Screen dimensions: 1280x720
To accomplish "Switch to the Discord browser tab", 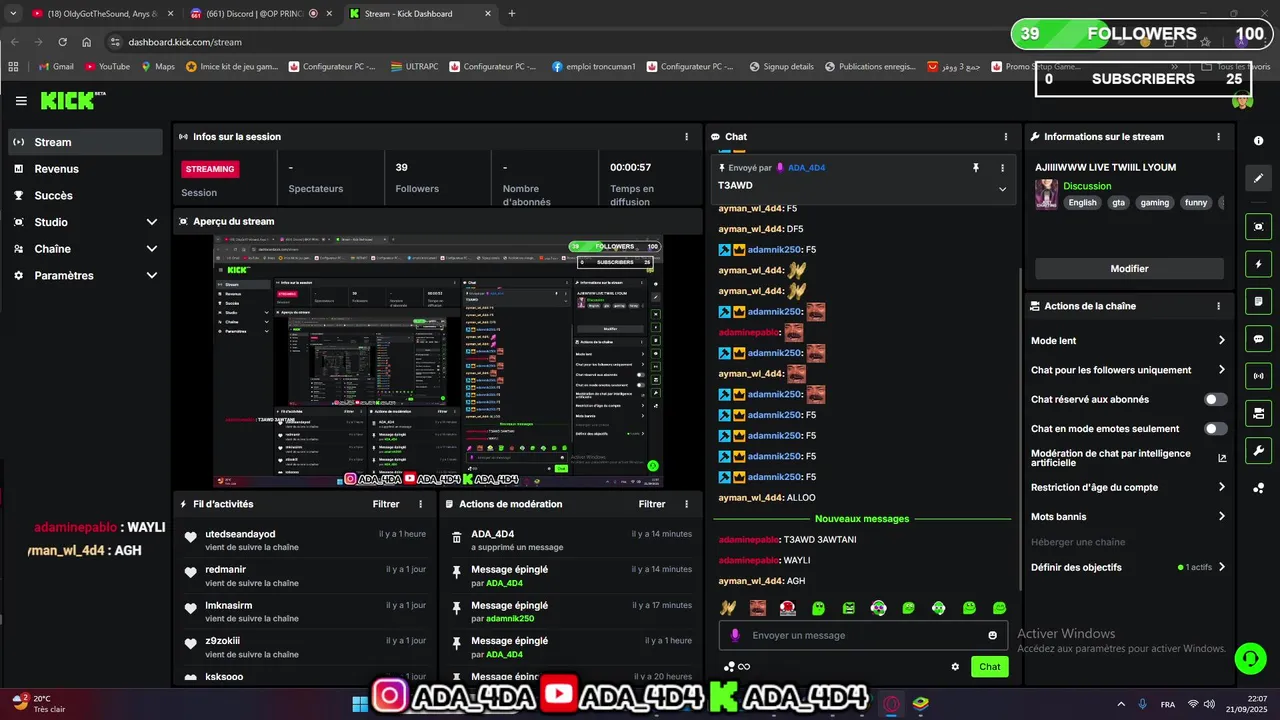I will tap(258, 14).
